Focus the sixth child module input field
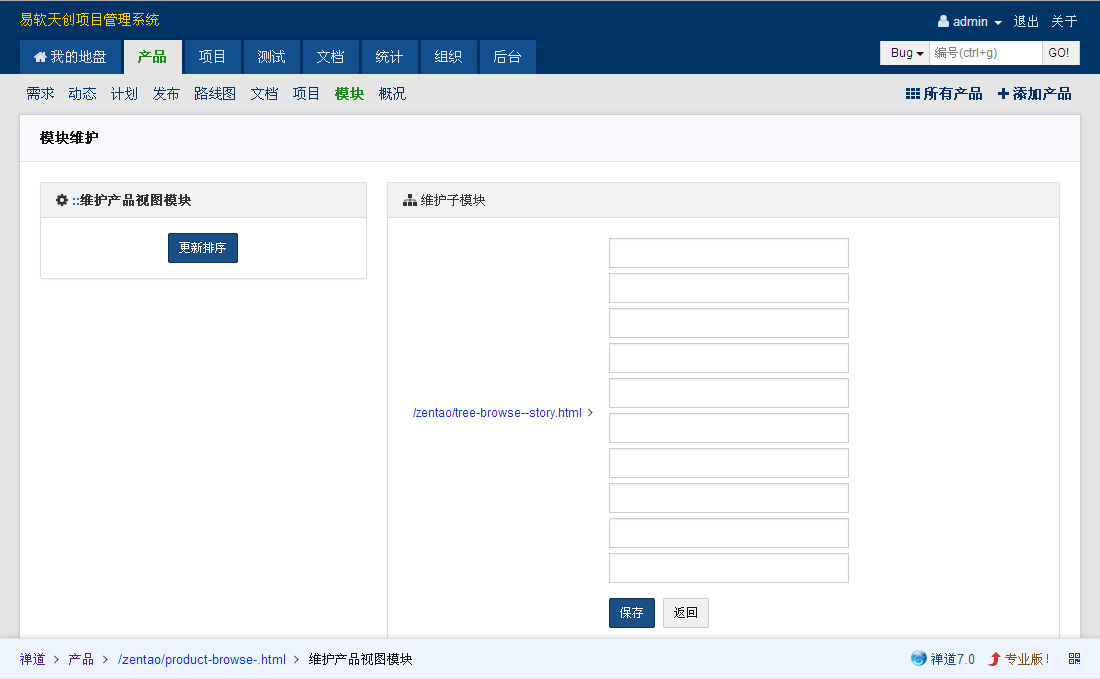Viewport: 1100px width, 679px height. [x=729, y=428]
